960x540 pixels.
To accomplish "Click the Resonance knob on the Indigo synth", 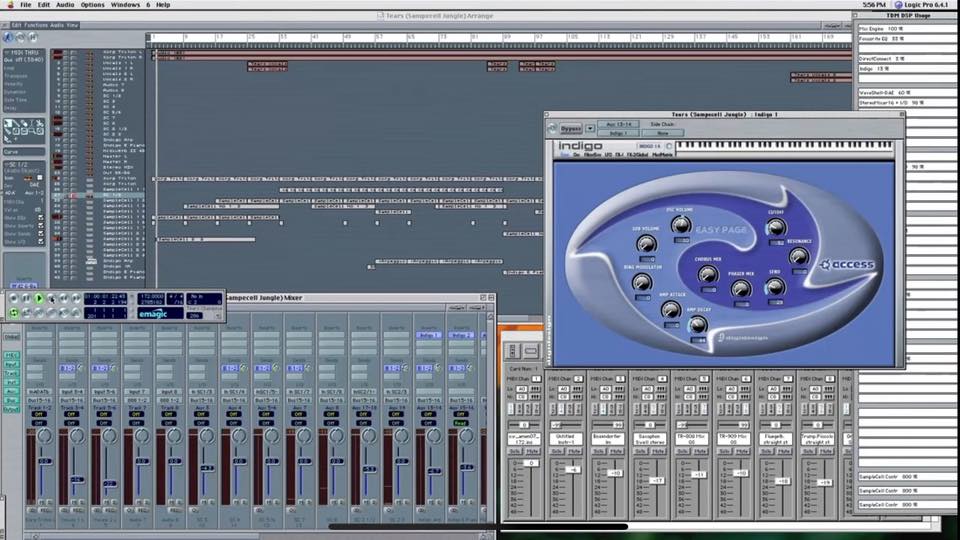I will coord(798,256).
